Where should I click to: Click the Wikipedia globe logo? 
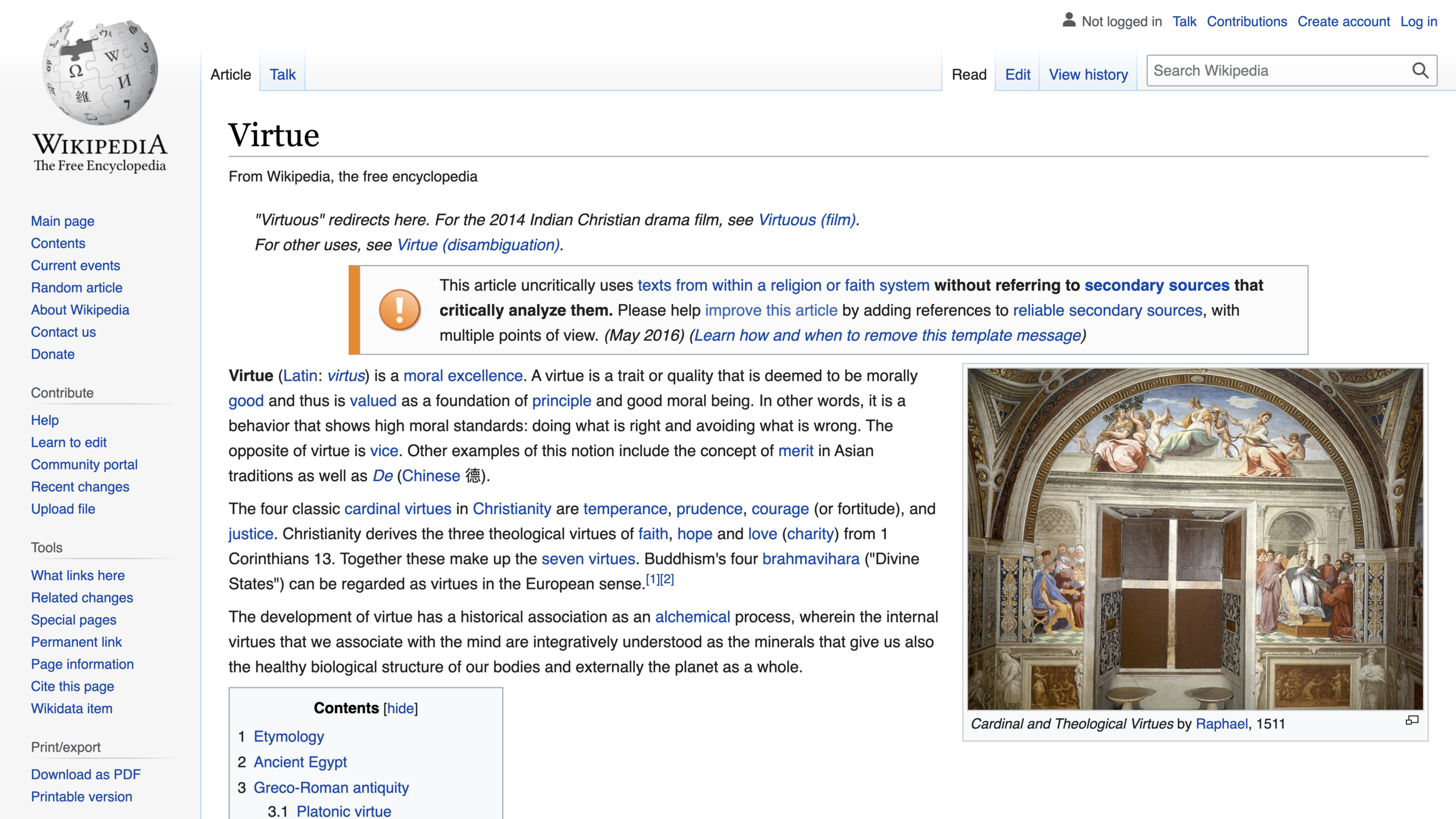click(x=100, y=72)
